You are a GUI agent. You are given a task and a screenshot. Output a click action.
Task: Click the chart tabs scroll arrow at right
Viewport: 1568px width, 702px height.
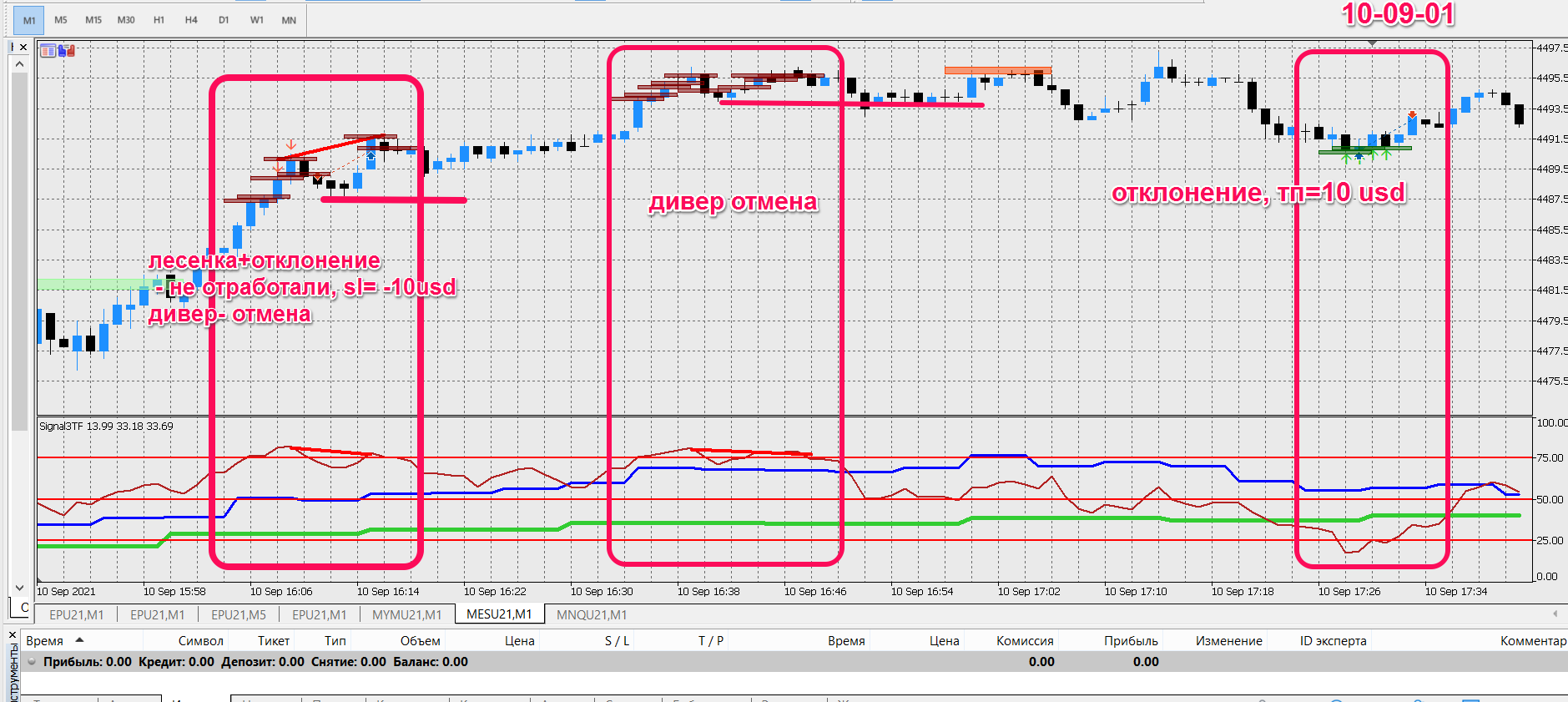1555,614
